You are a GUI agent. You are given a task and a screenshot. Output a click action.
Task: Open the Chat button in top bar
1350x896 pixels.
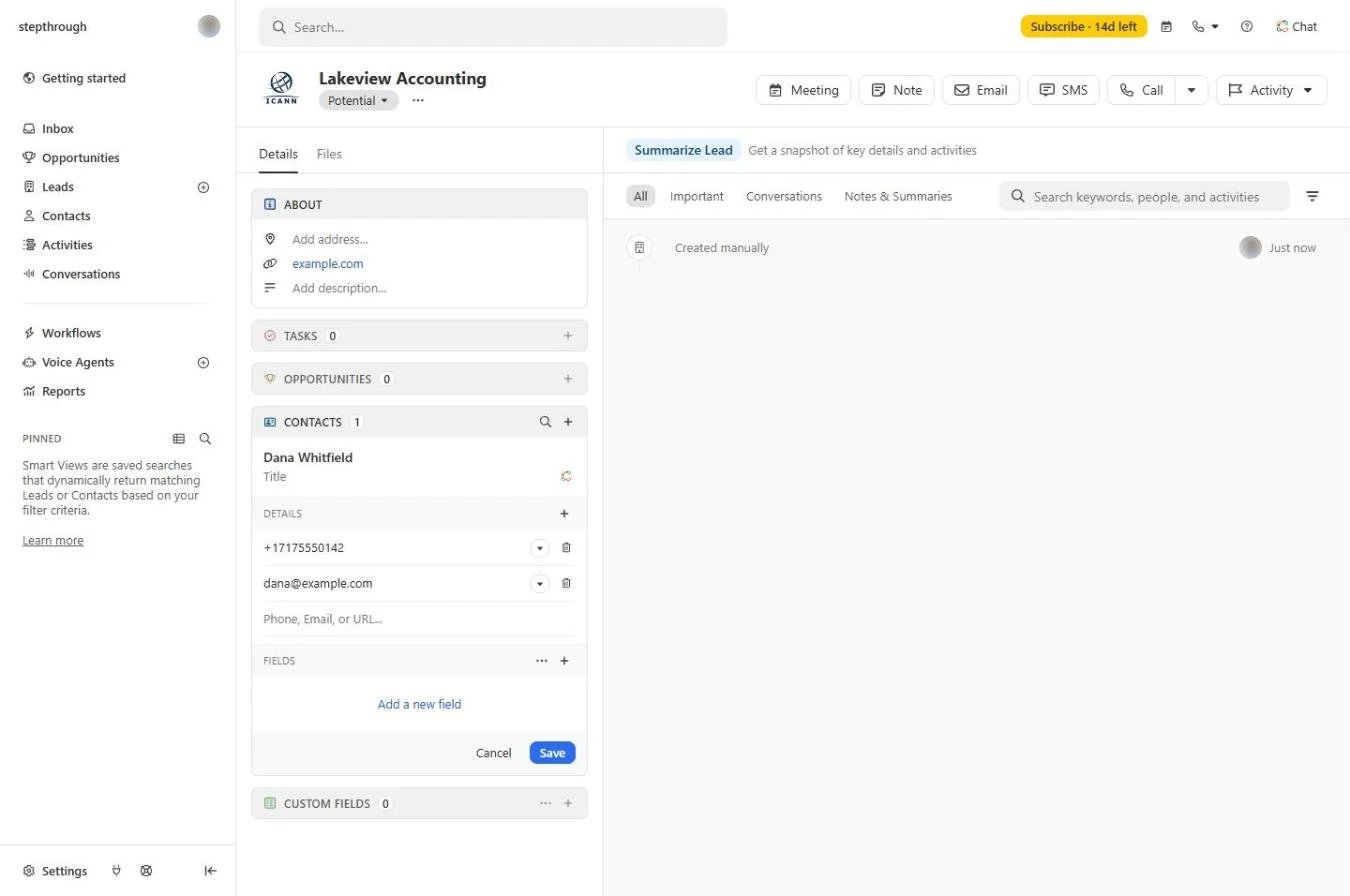(x=1296, y=27)
